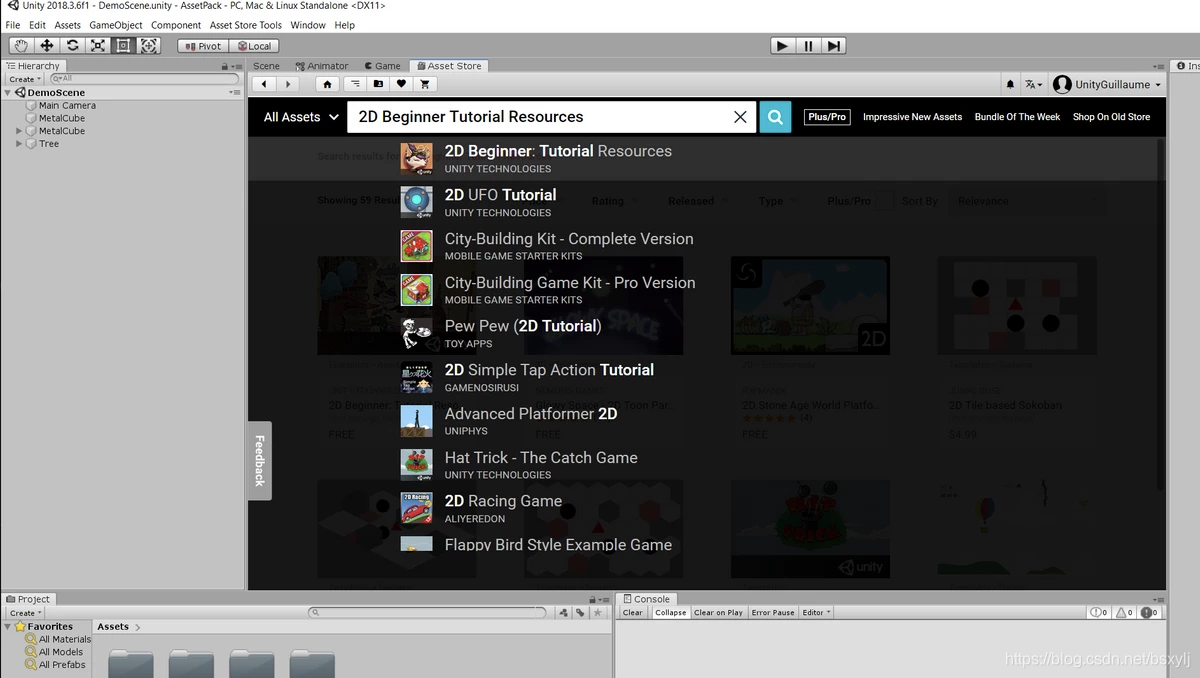
Task: Open All Assets category dropdown
Action: pos(301,117)
